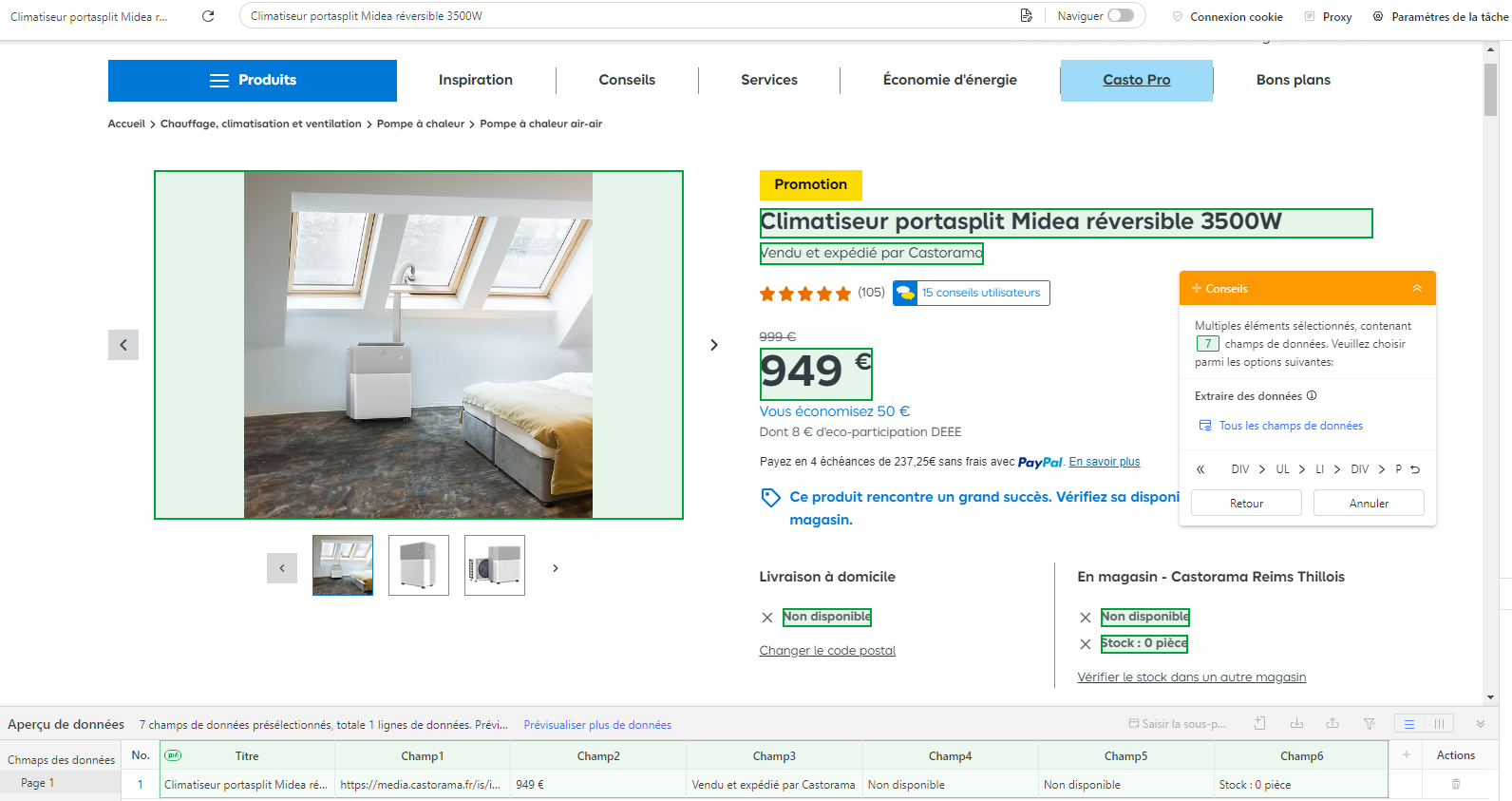Select the bedroom scene thumbnail
The image size is (1512, 801).
click(343, 565)
